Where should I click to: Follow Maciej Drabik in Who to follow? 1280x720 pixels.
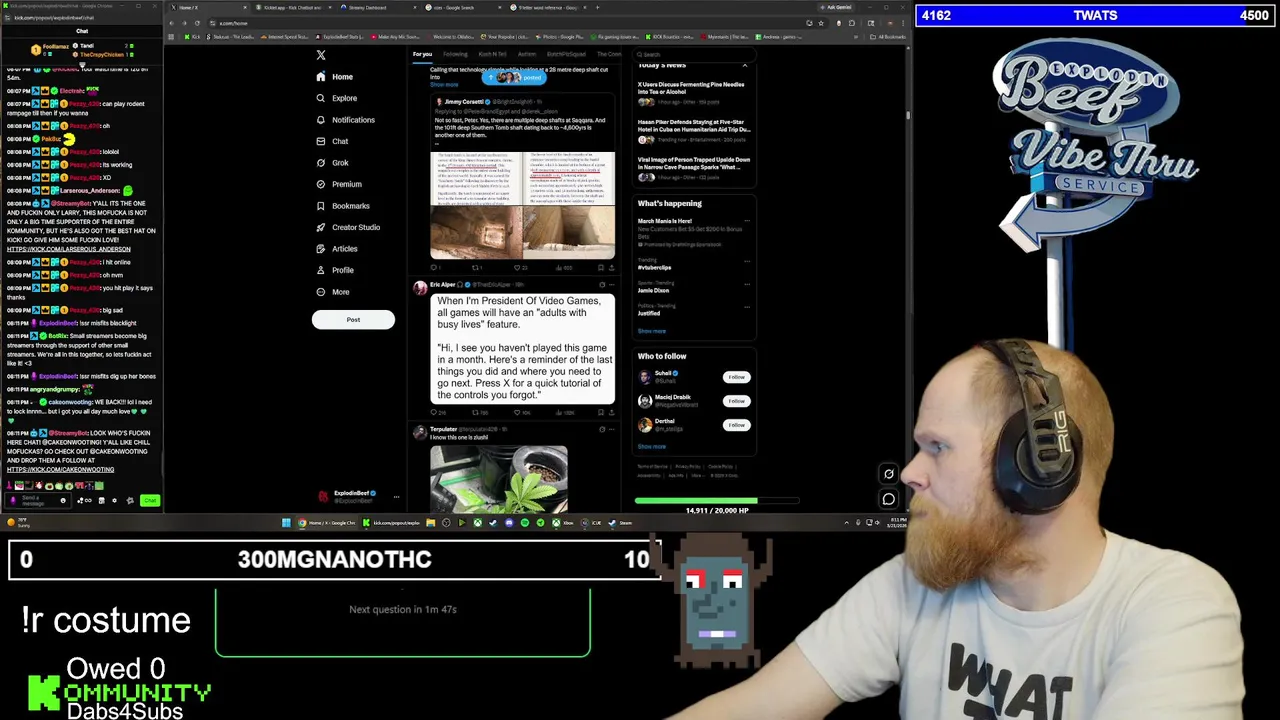click(x=736, y=401)
